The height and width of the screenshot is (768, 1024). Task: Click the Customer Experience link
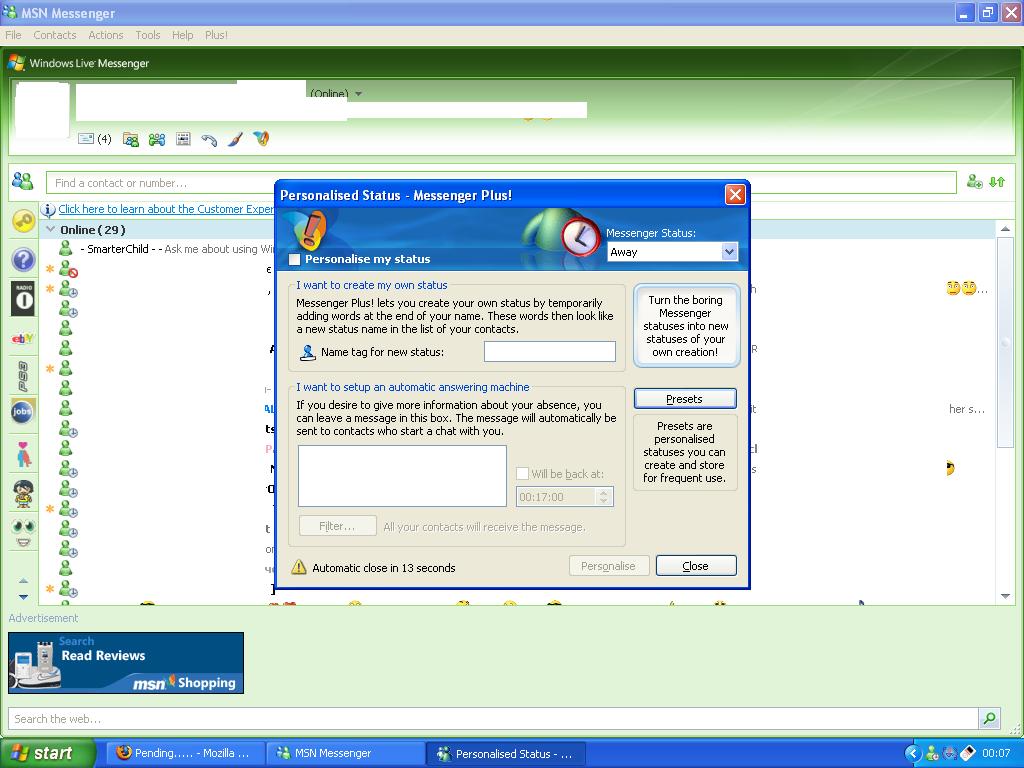[x=166, y=209]
